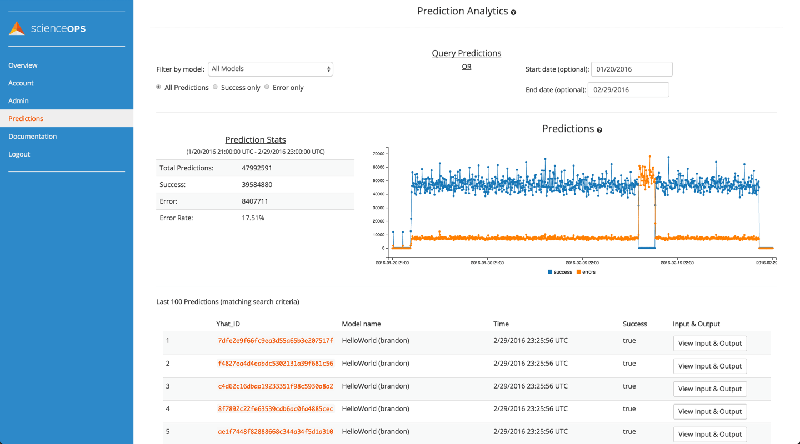Open Documentation from the sidebar
Screen dimensions: 800x444
click(x=33, y=136)
